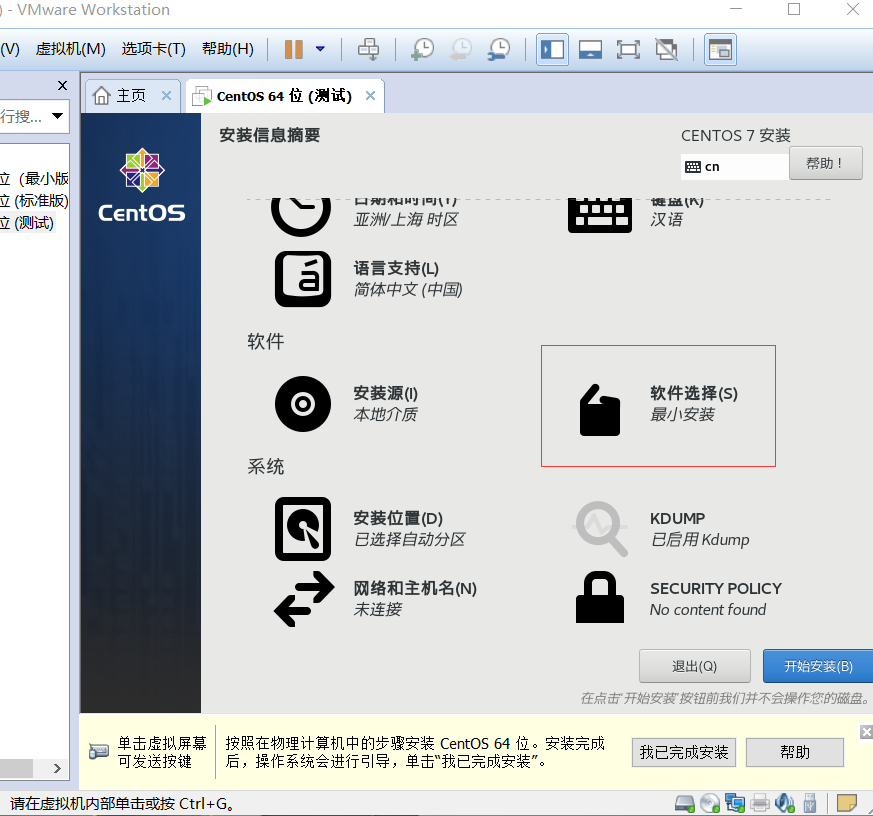Click the sound card status bar icon
This screenshot has width=873, height=816.
click(784, 803)
